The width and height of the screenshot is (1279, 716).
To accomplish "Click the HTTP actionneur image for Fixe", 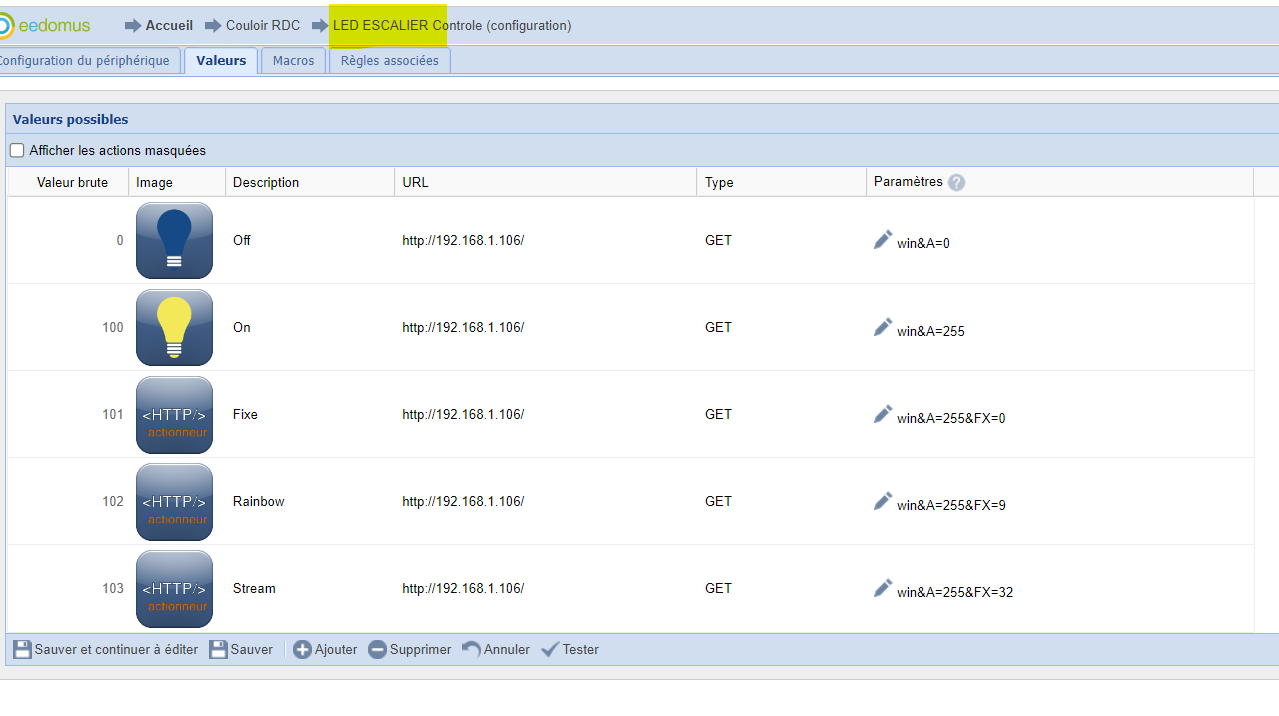I will click(174, 414).
